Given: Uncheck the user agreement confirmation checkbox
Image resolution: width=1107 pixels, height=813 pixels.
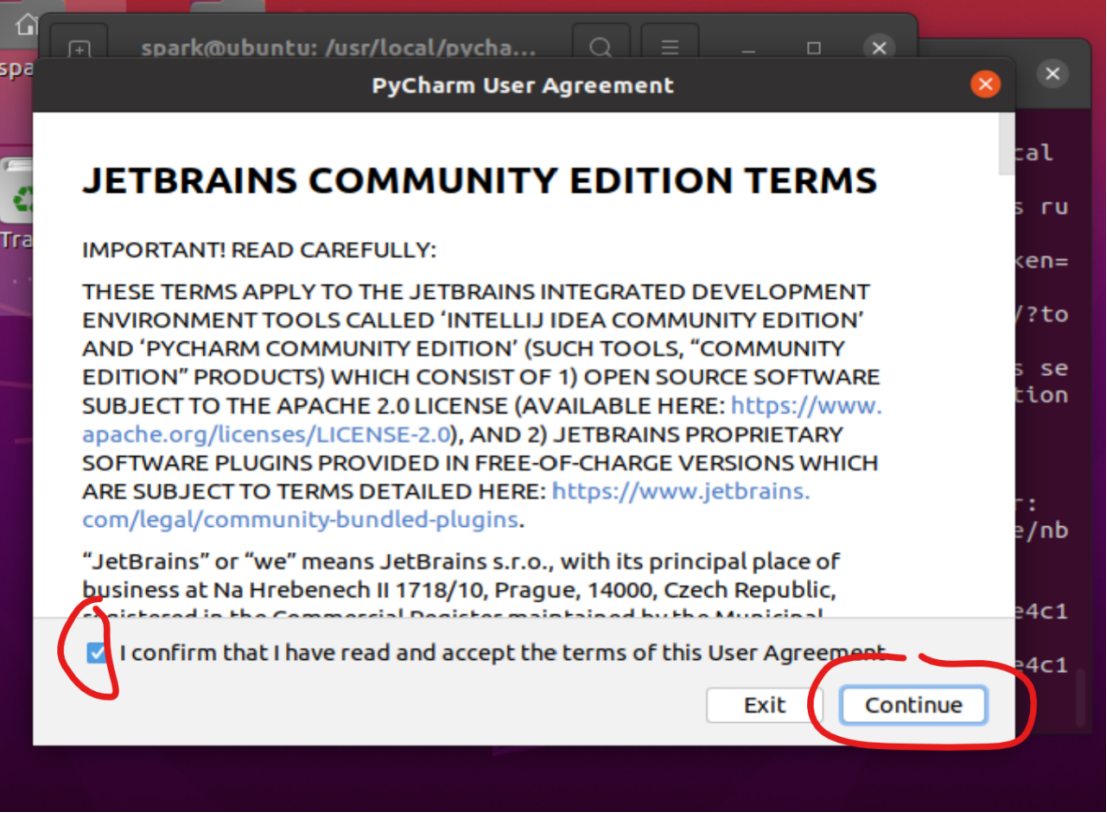Looking at the screenshot, I should coord(97,653).
